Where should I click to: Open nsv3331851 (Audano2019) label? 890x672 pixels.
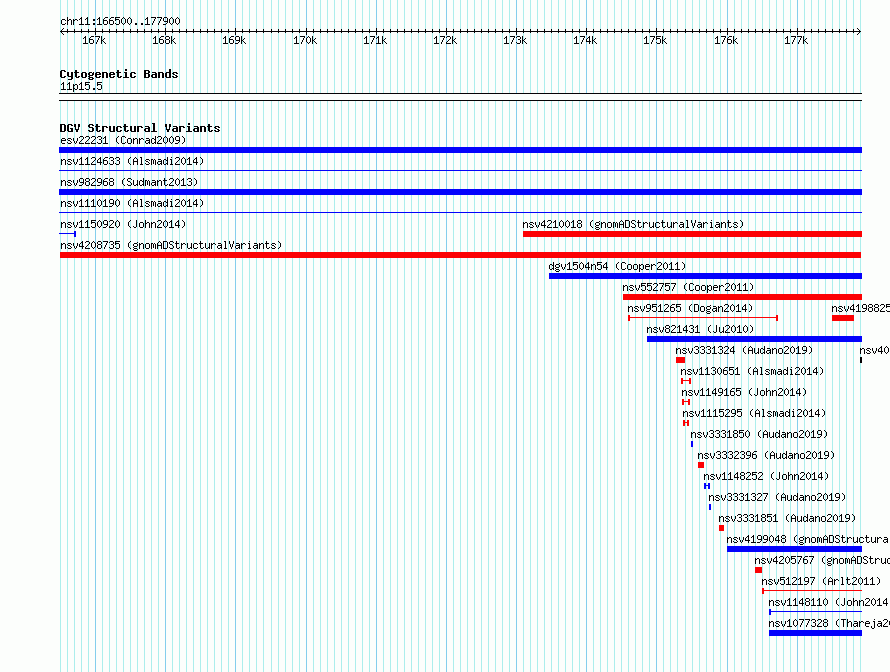tap(787, 518)
